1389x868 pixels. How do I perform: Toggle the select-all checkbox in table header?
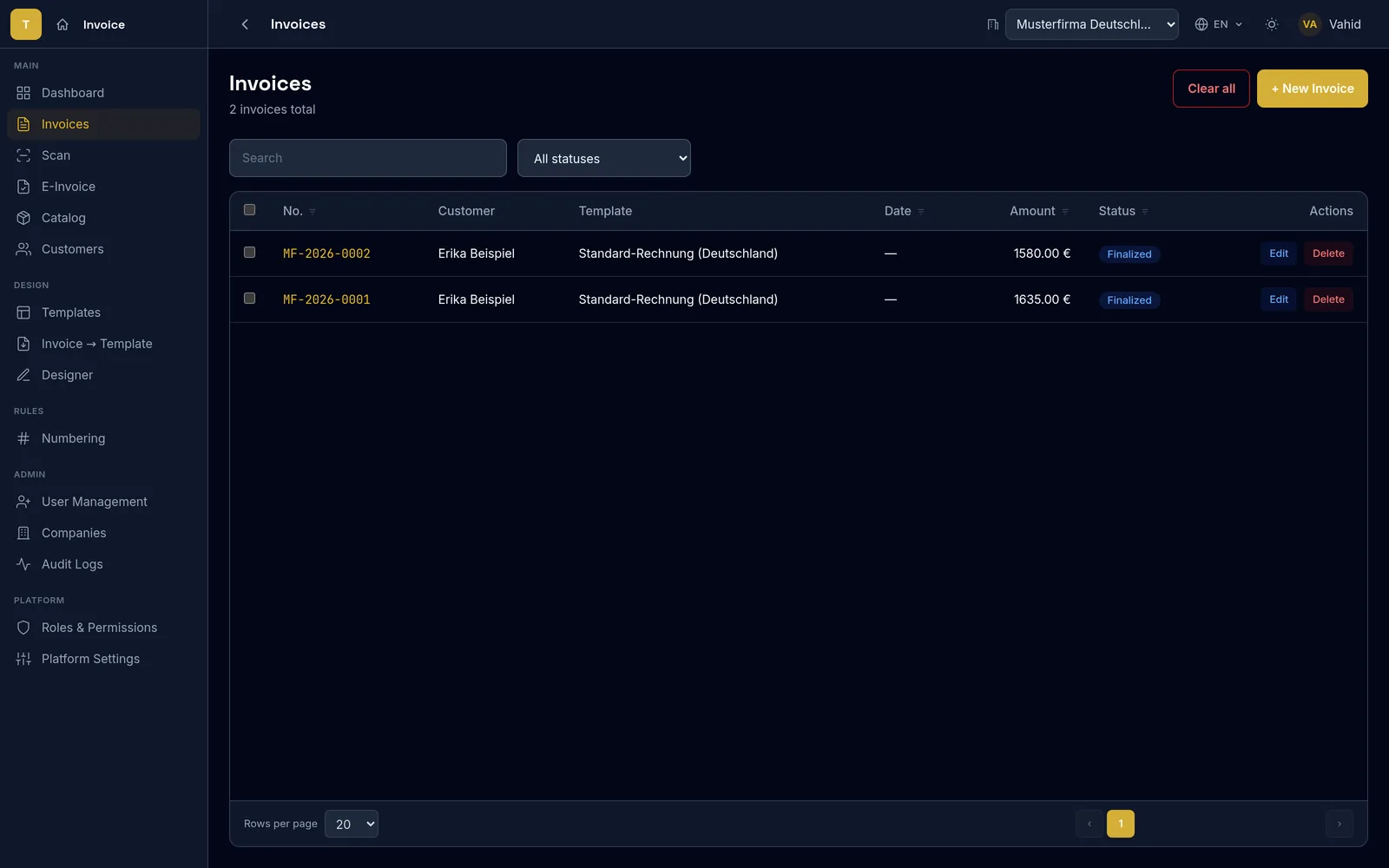(250, 210)
